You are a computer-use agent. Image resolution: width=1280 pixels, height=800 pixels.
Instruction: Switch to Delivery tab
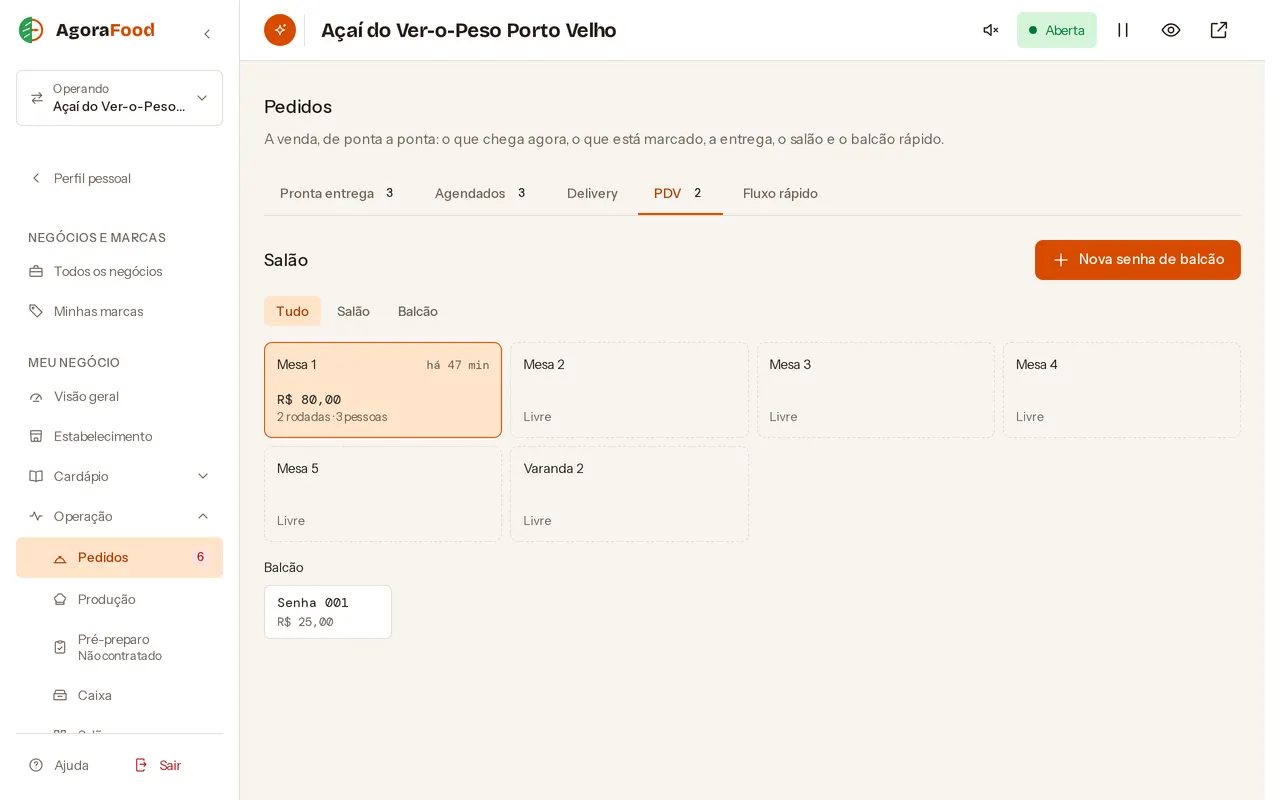pyautogui.click(x=592, y=193)
